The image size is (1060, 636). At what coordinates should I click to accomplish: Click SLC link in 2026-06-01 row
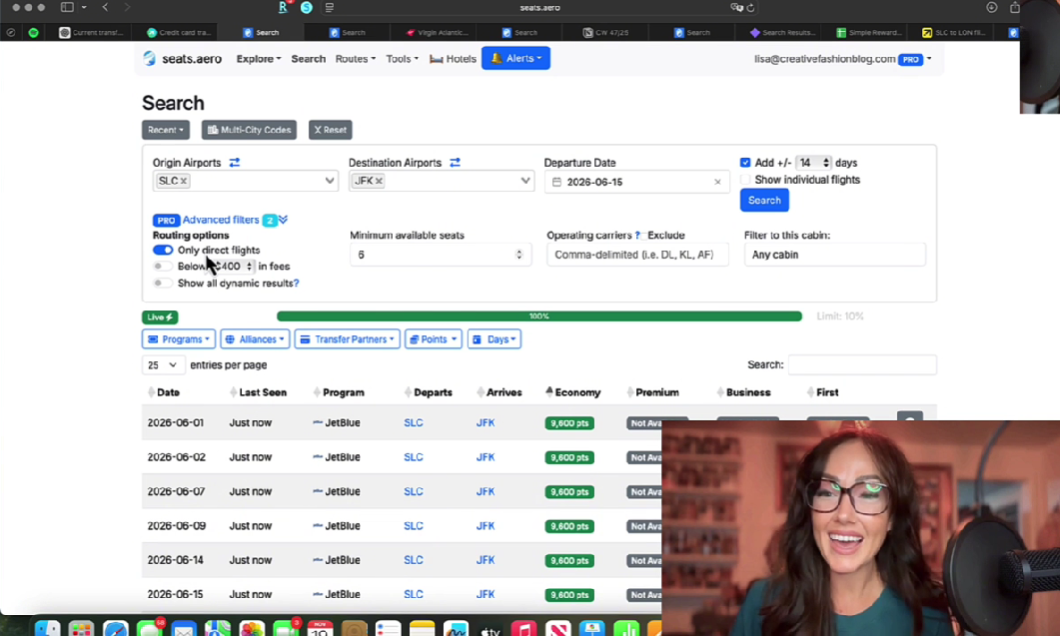pos(413,423)
